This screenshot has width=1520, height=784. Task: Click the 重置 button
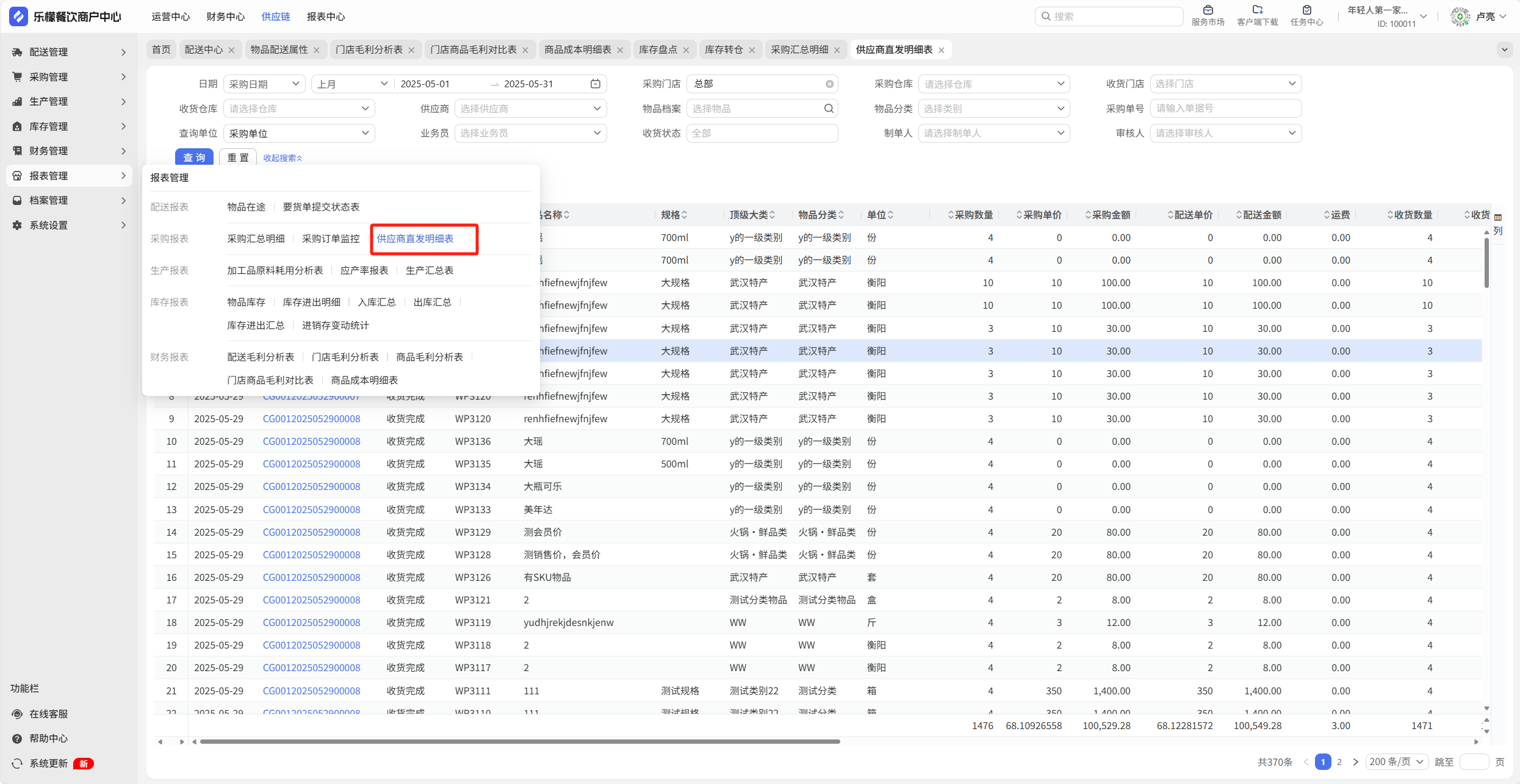[238, 157]
